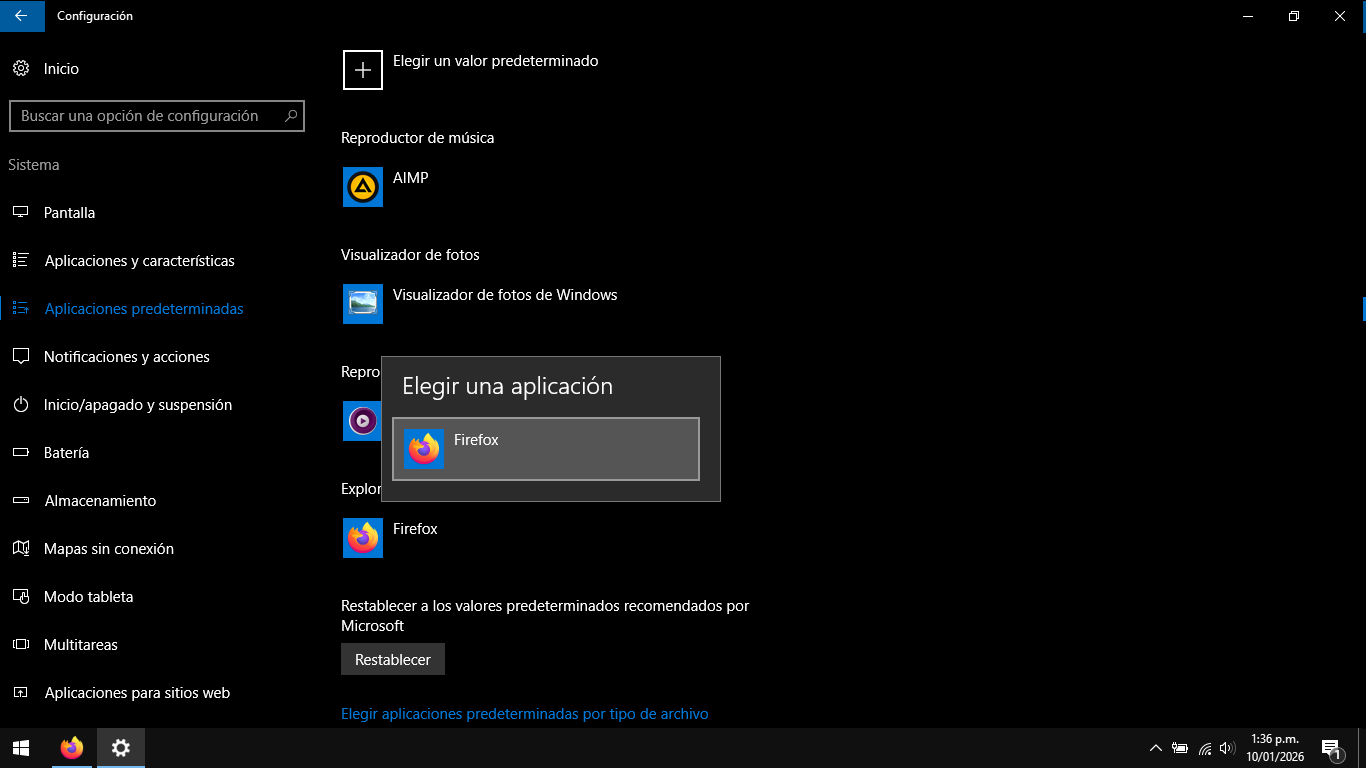Click the volume icon in system tray
The image size is (1366, 768).
(1227, 748)
